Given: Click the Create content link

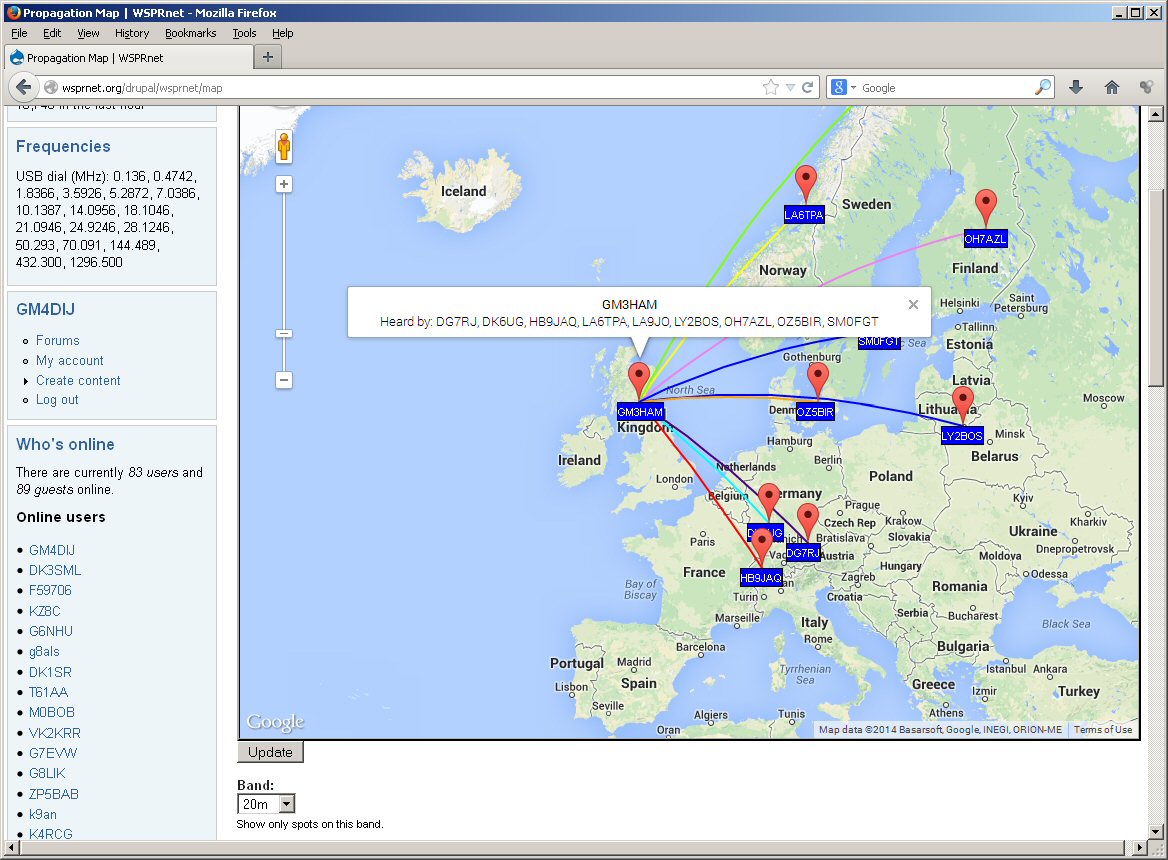Looking at the screenshot, I should click(x=78, y=380).
